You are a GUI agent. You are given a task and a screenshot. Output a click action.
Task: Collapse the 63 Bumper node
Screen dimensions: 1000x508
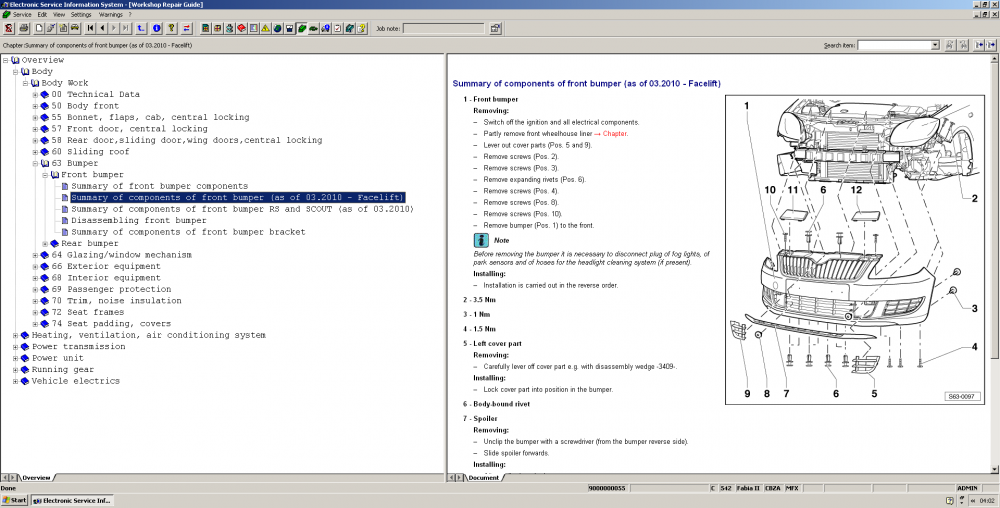coord(35,163)
